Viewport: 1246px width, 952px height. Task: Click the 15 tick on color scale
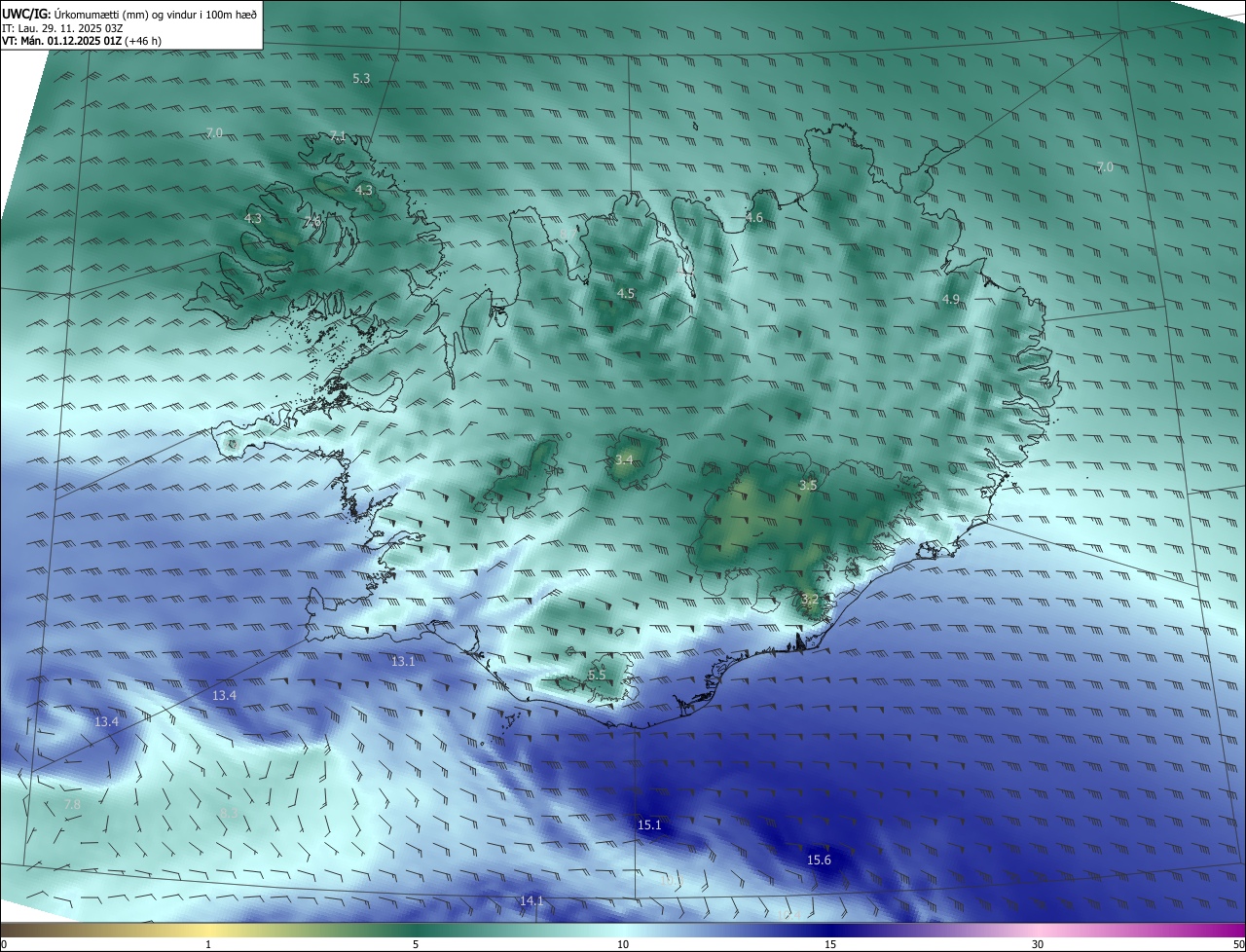pos(830,945)
